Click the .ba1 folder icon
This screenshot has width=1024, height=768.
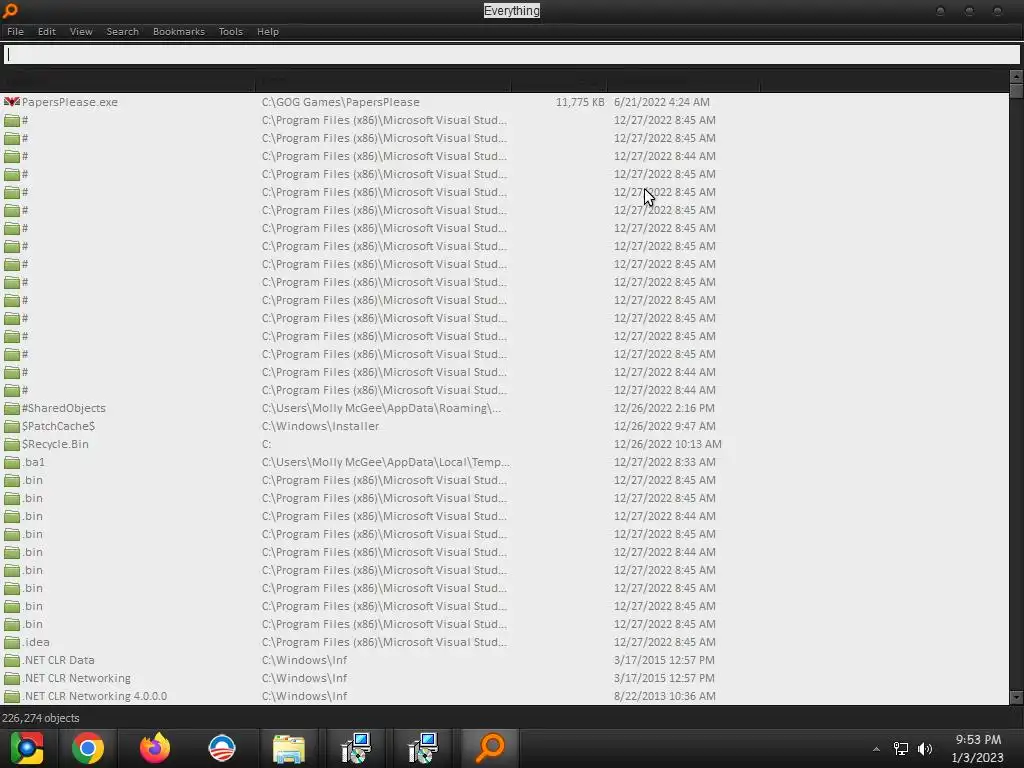pos(12,462)
